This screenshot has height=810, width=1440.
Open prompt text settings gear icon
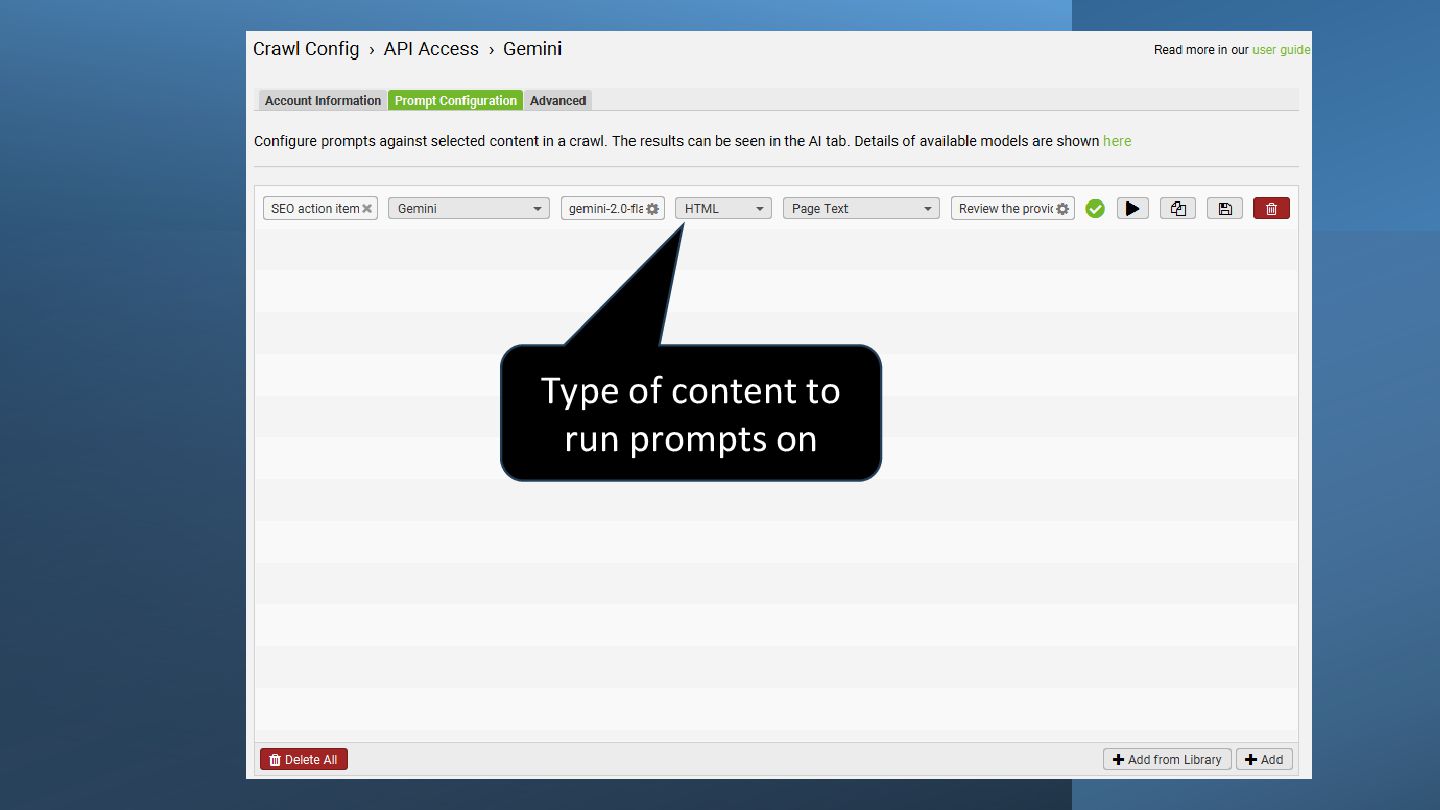(1062, 209)
